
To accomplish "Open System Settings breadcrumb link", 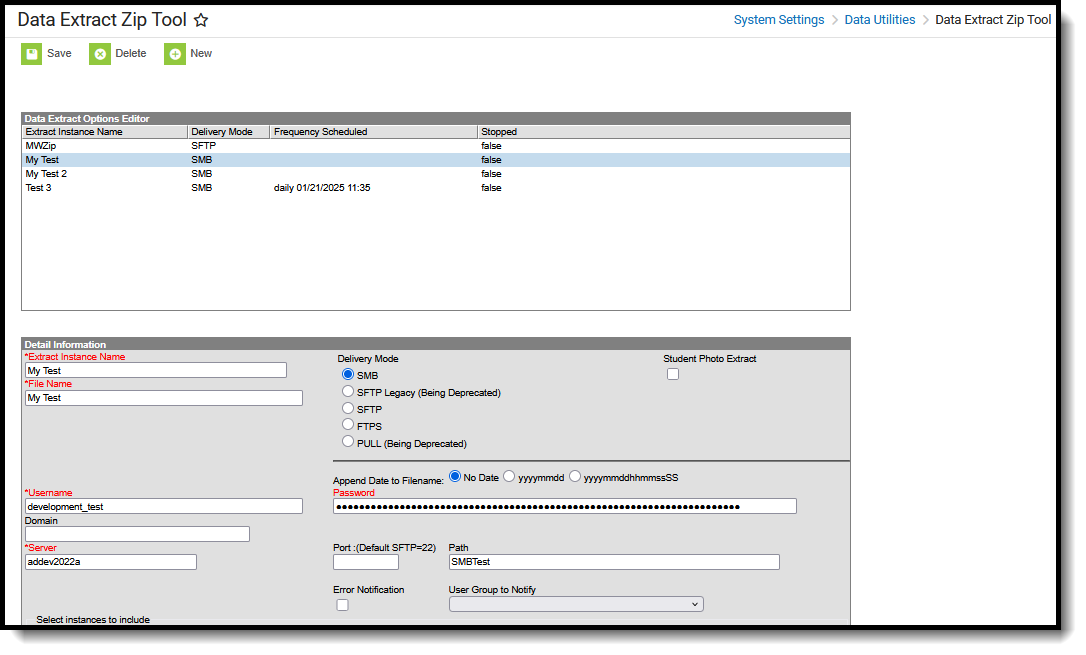I will coord(778,20).
